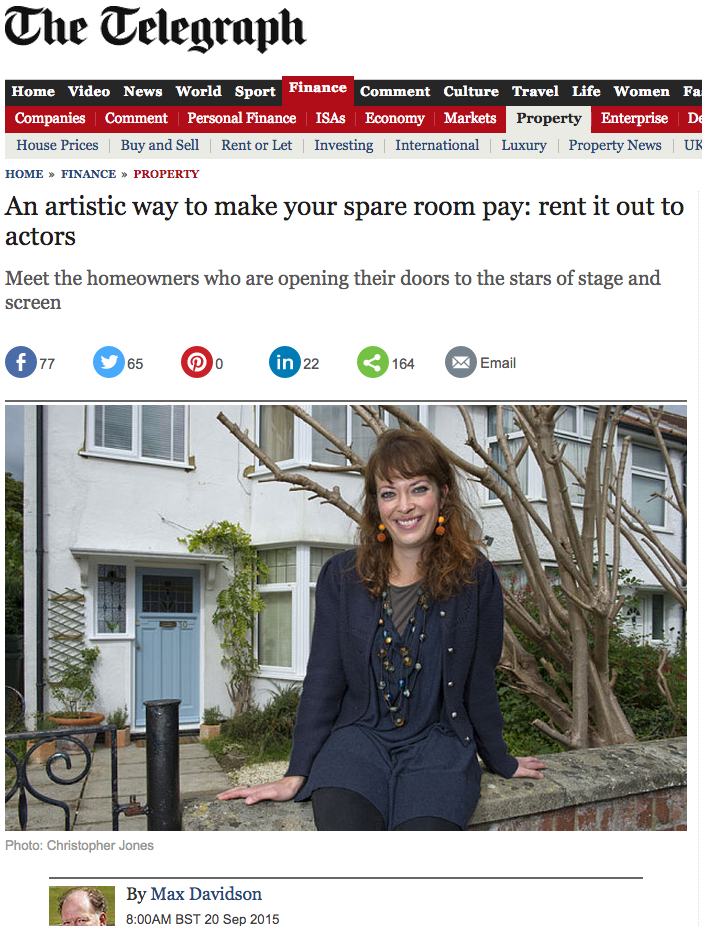This screenshot has height=926, width=702.
Task: Open the article's main photo
Action: 346,618
